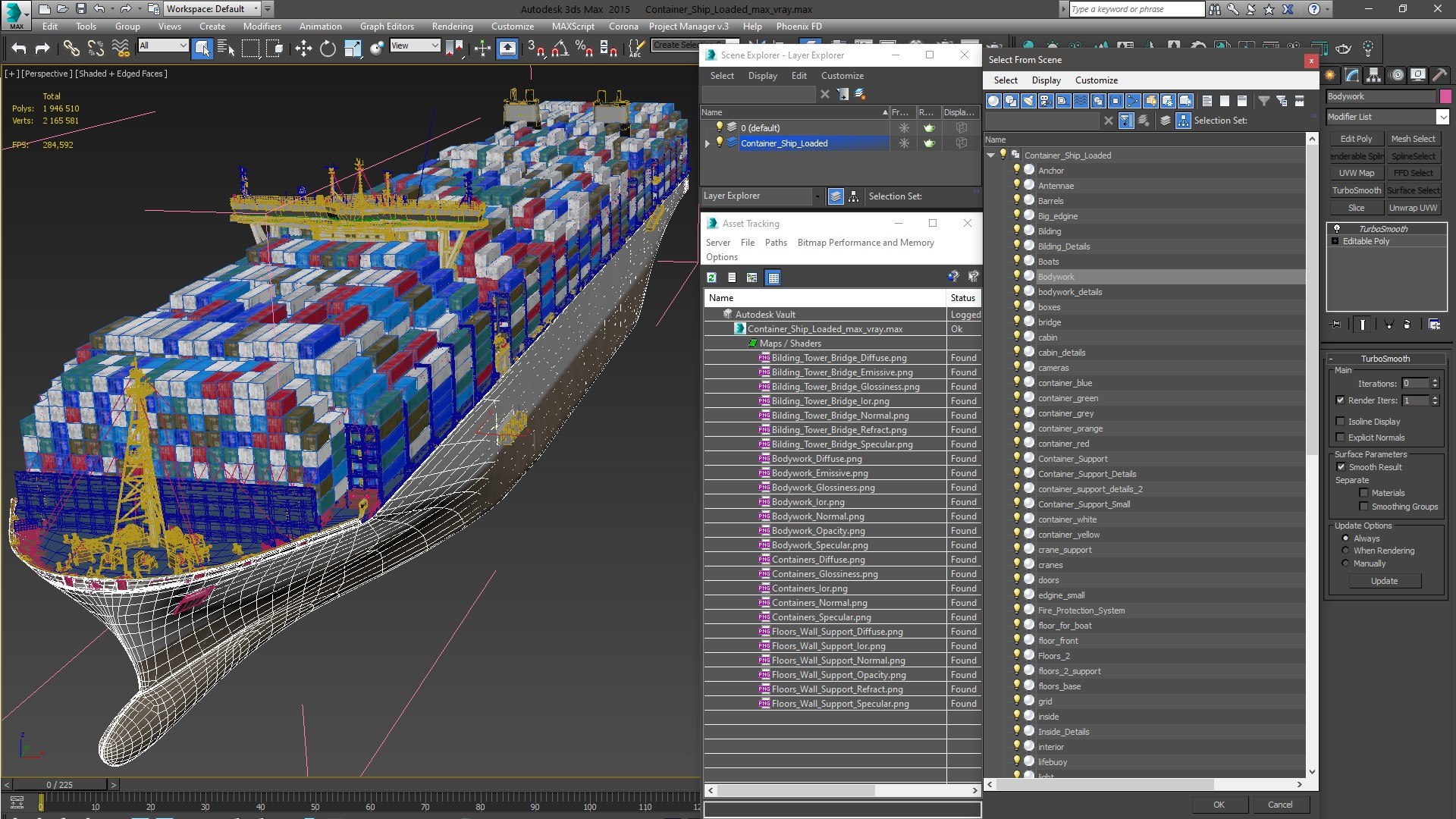Toggle Display Geometry filter in Select From Scene

(x=993, y=101)
